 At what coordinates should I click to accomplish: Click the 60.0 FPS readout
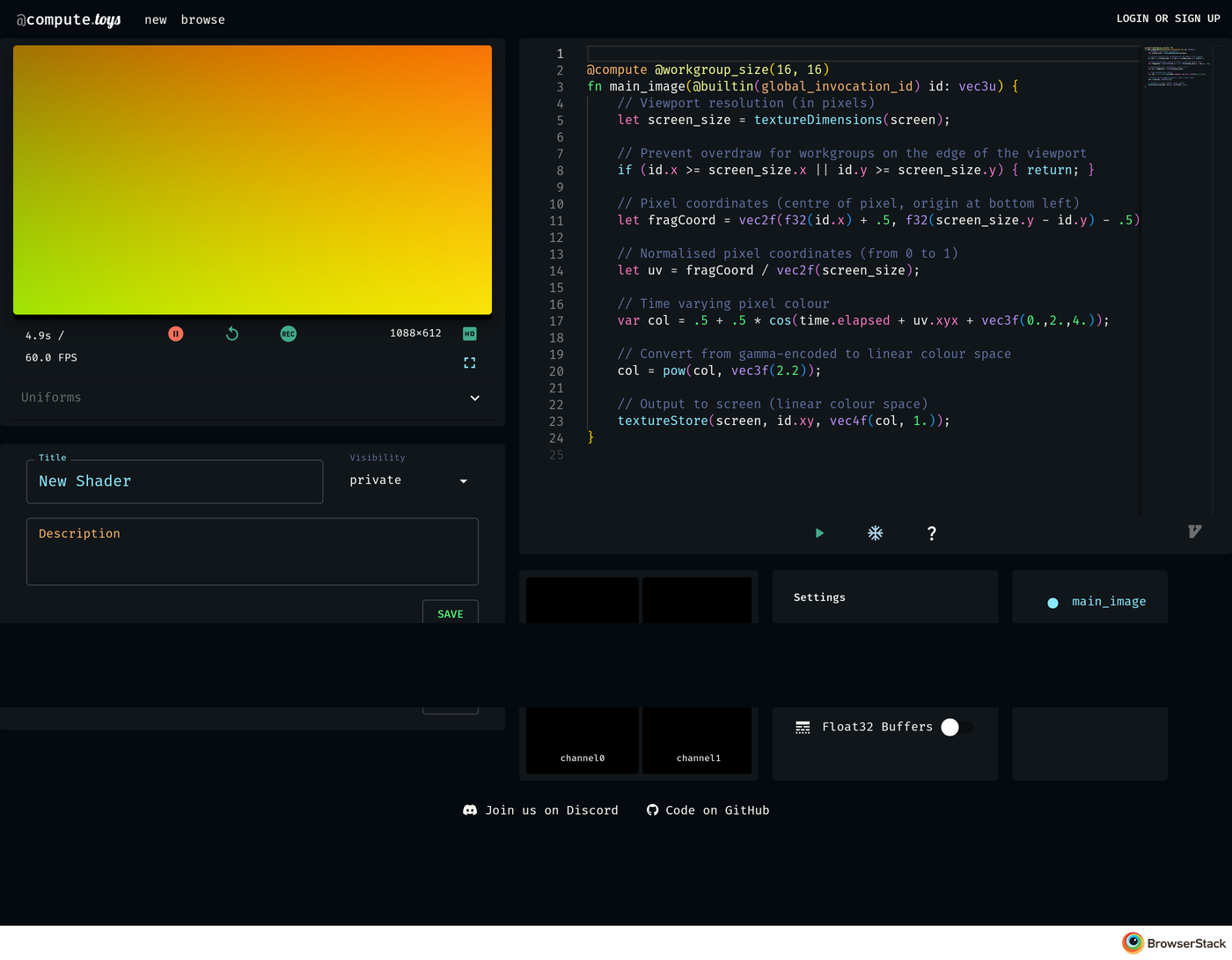tap(51, 358)
